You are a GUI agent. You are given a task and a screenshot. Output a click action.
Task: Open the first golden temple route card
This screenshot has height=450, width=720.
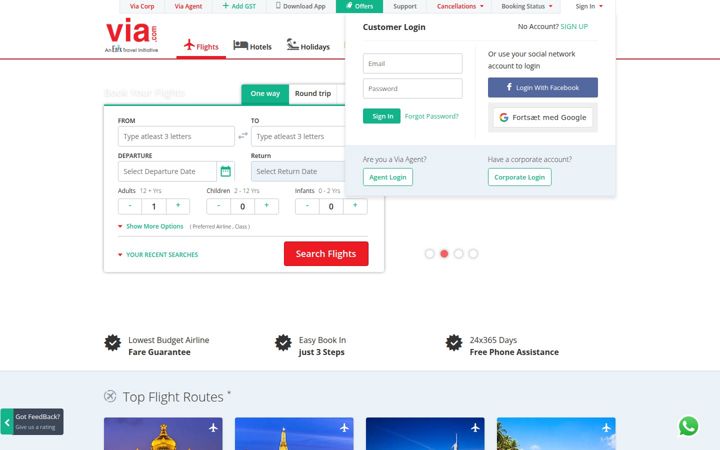163,433
